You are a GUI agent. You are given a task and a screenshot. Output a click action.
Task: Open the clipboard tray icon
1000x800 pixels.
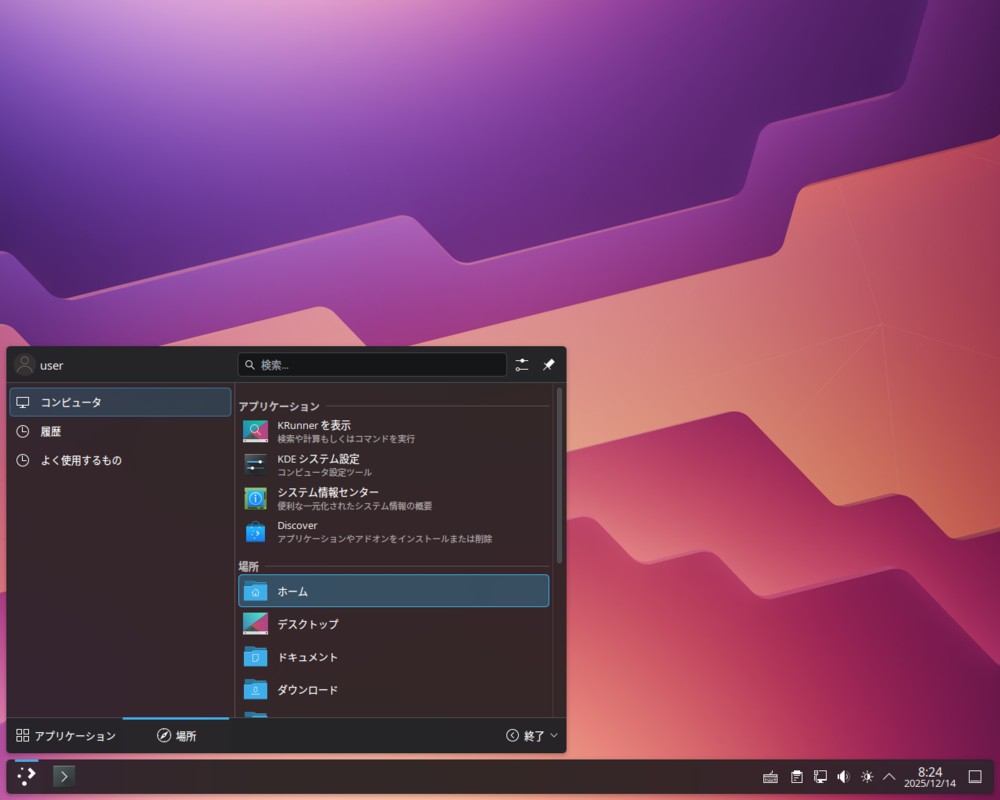[796, 777]
